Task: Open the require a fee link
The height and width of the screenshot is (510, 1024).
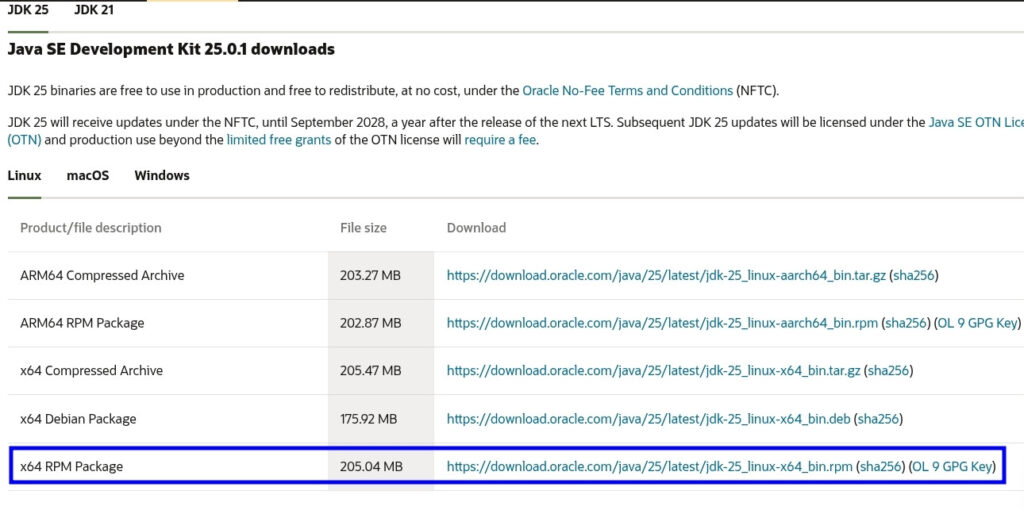Action: [500, 140]
